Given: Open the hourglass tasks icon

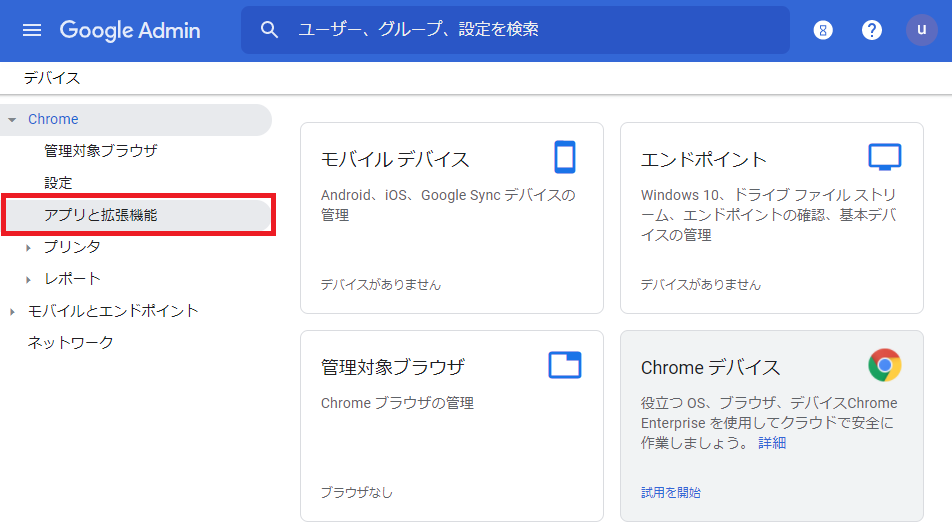Looking at the screenshot, I should coord(823,30).
